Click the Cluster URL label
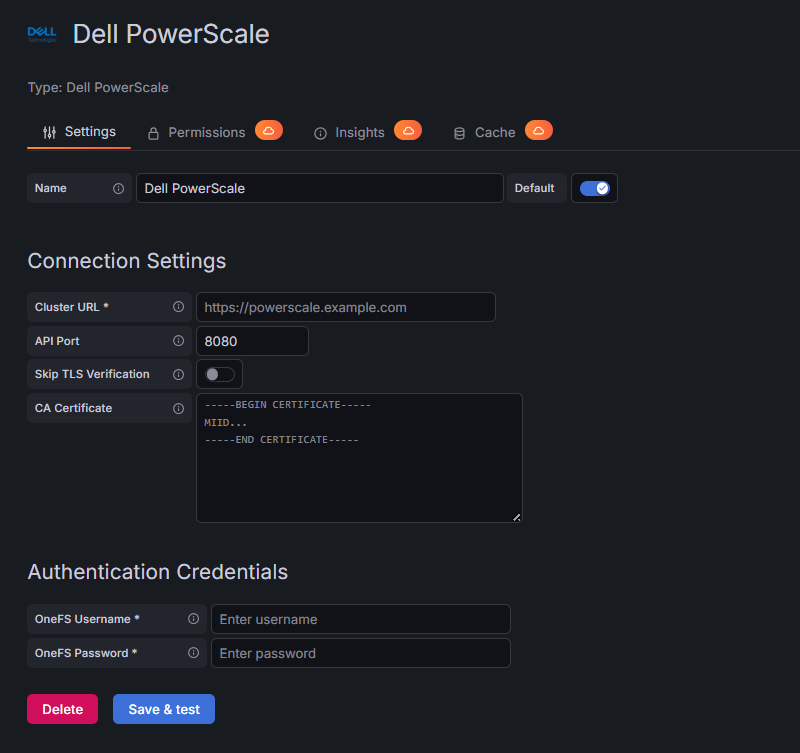800x753 pixels. [x=71, y=307]
